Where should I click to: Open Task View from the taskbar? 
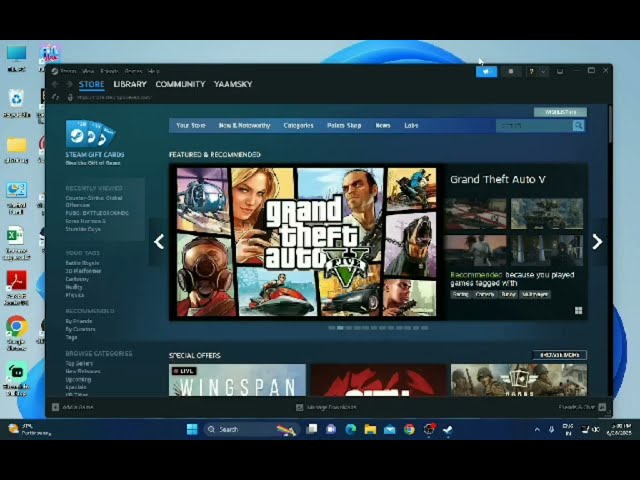coord(312,429)
